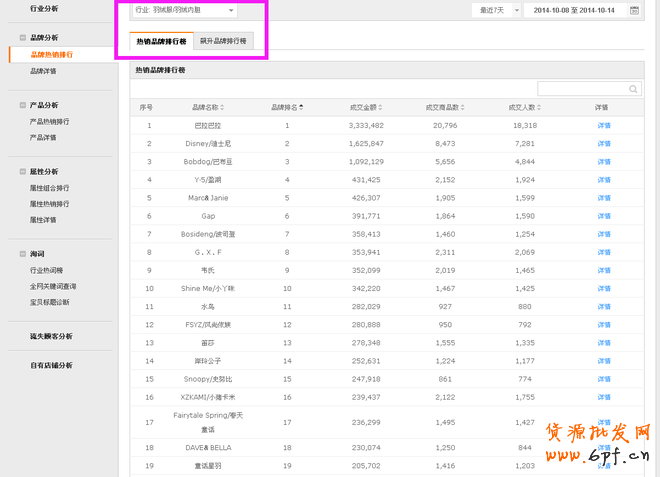Collapse the 品牌分析 sidebar section
Screen dimensions: 660x477
tap(22, 37)
